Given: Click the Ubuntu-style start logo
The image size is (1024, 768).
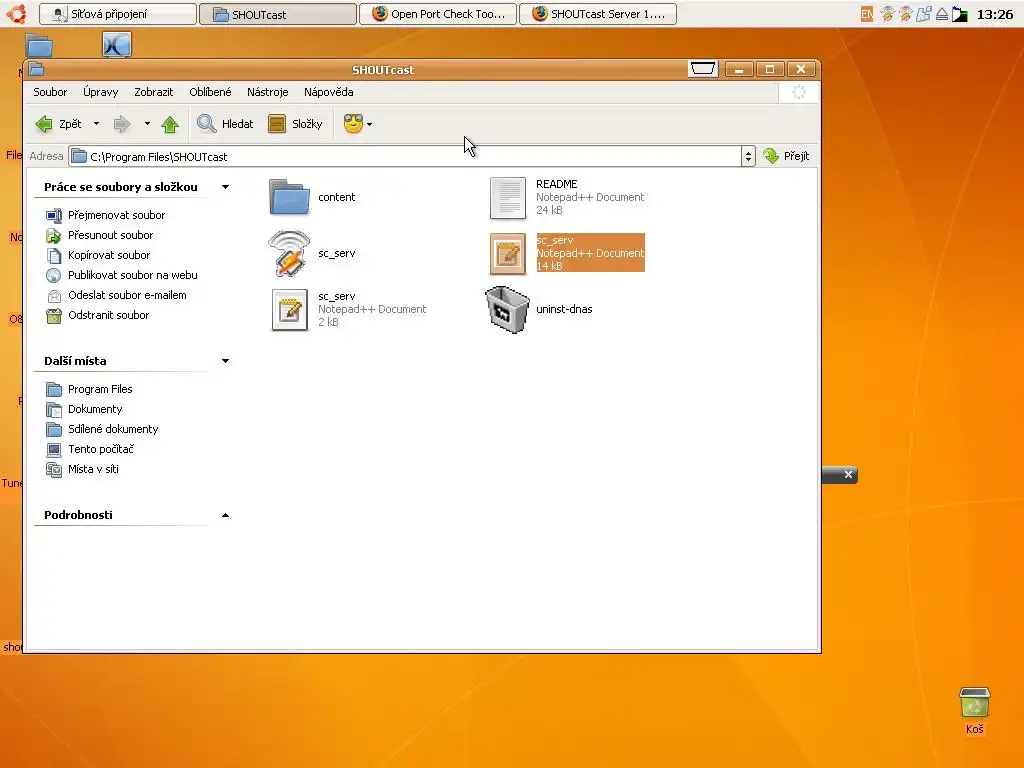Looking at the screenshot, I should pos(17,14).
